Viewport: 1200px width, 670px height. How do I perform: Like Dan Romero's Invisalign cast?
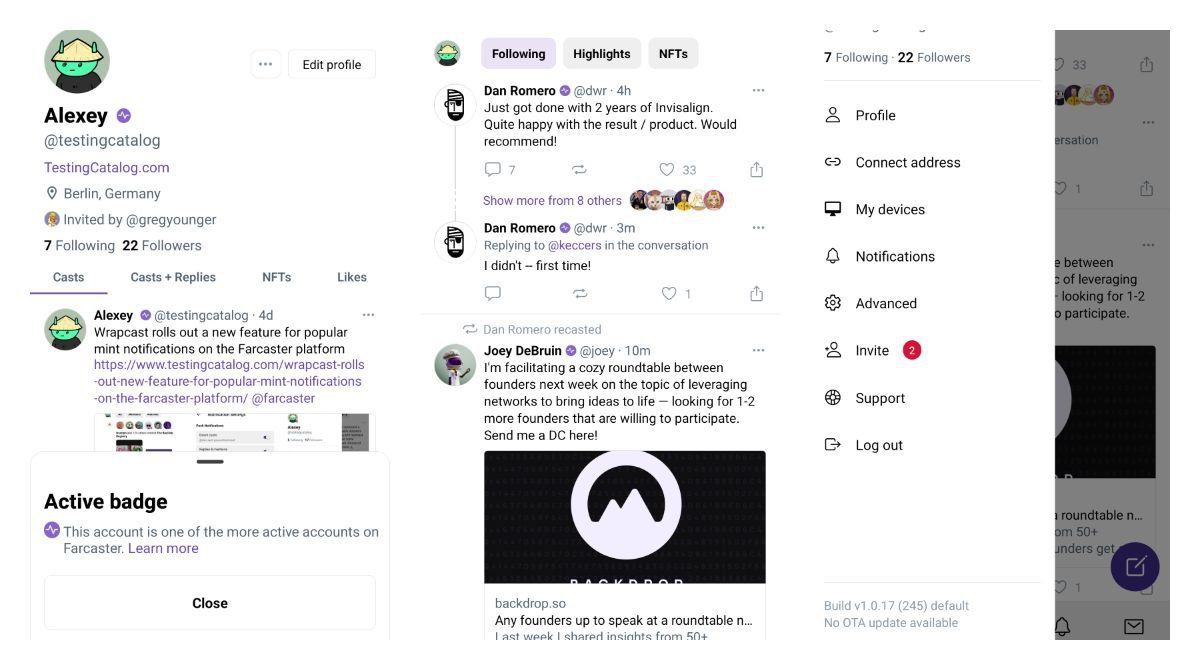coord(665,169)
